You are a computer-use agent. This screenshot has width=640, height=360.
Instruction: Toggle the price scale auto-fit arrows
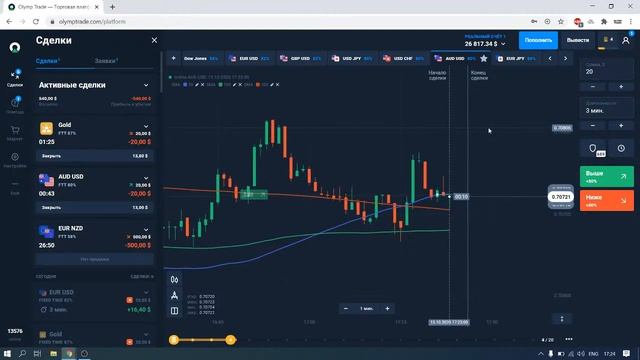click(562, 319)
